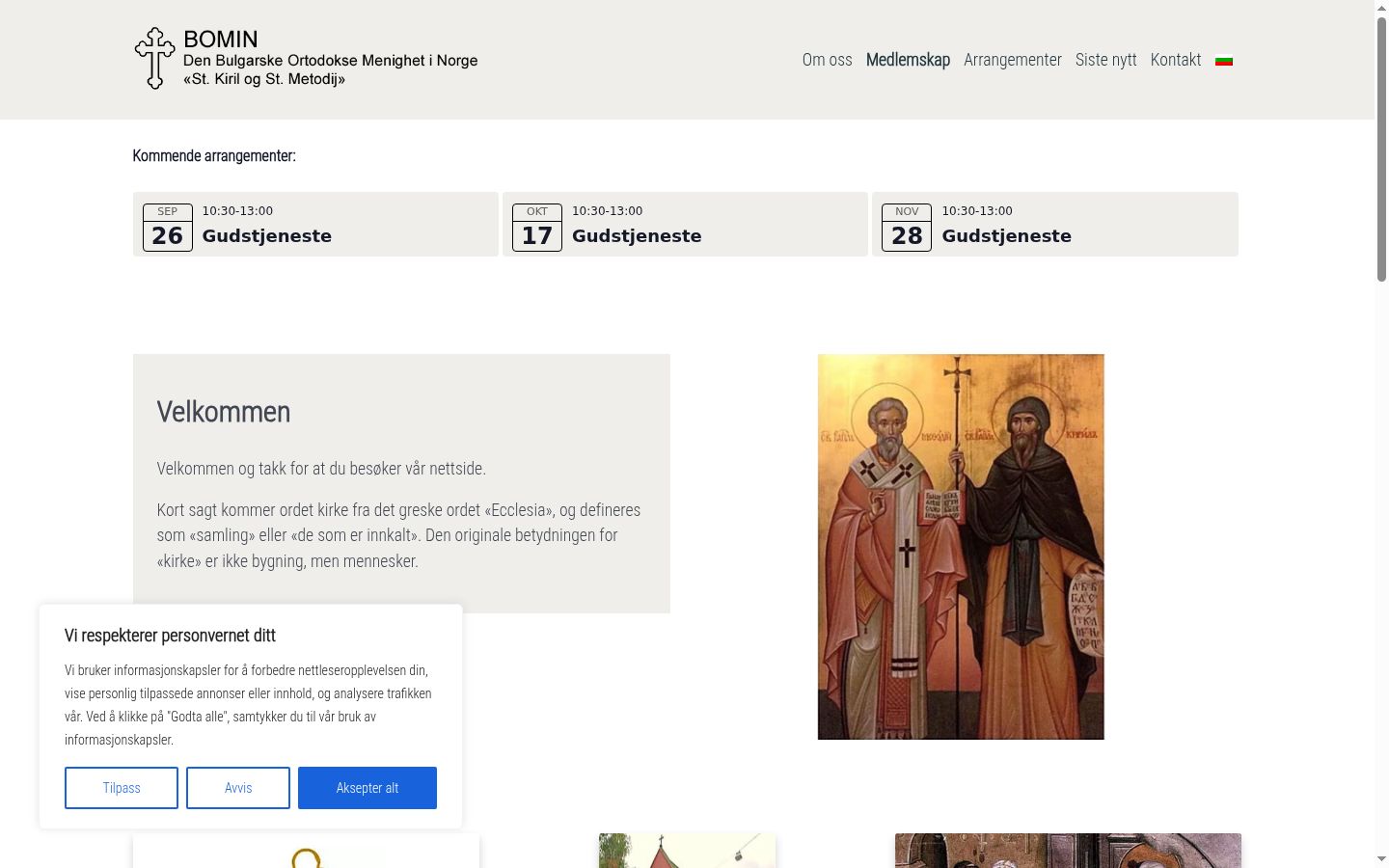
Task: Click the 10:30-13:00 time of the OKT event
Action: coord(607,211)
